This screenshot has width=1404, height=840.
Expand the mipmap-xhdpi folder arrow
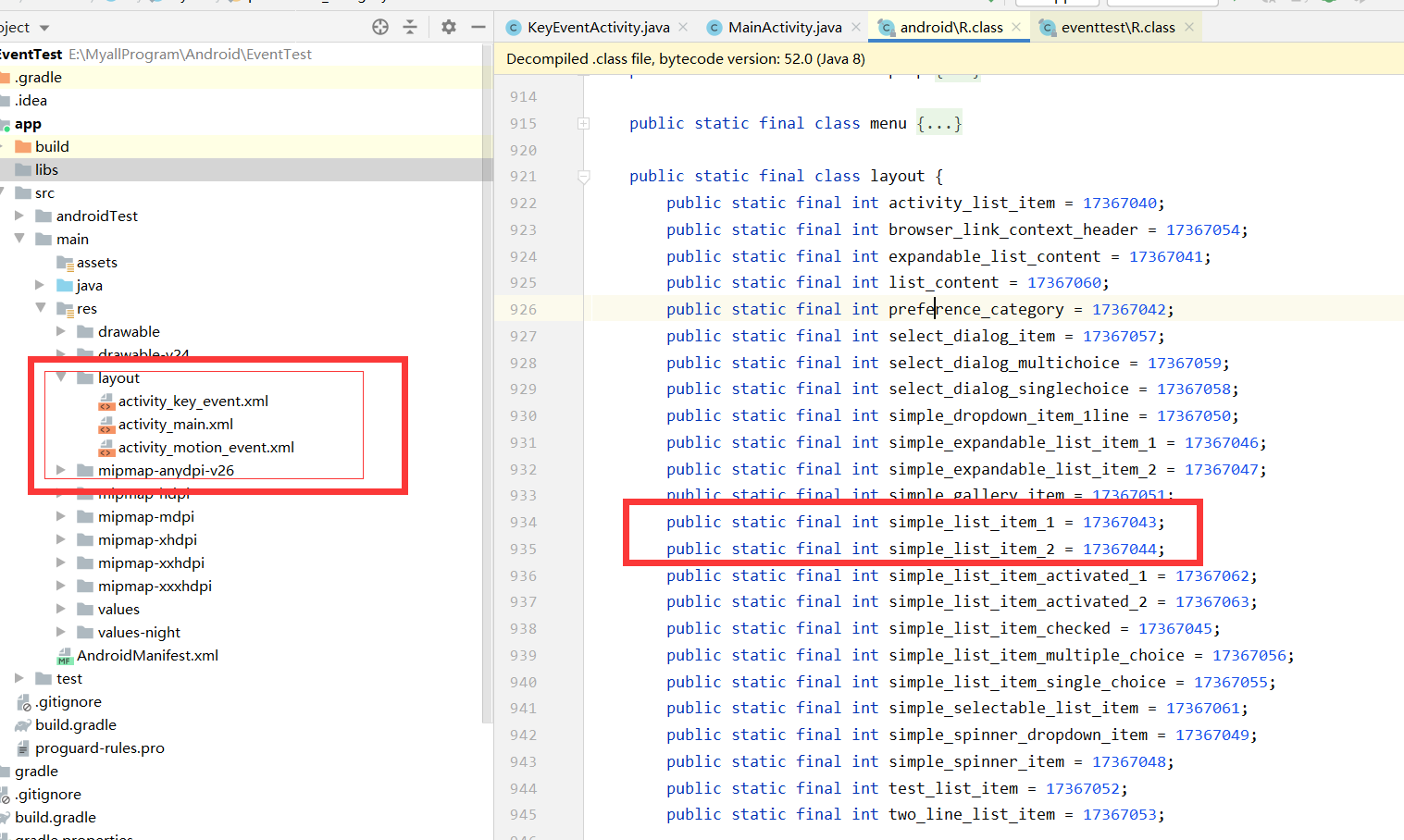click(x=61, y=539)
